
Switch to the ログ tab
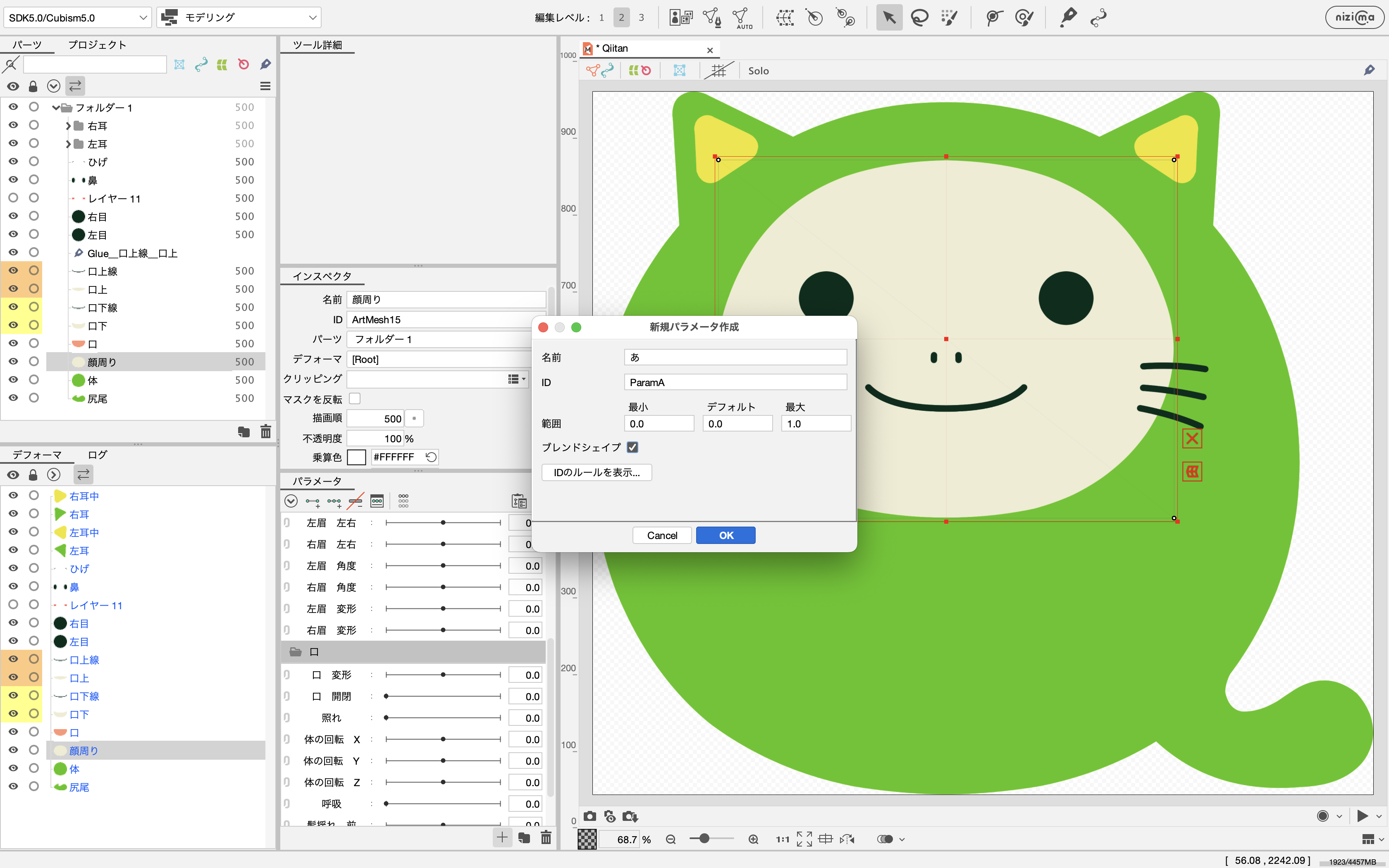click(x=97, y=455)
